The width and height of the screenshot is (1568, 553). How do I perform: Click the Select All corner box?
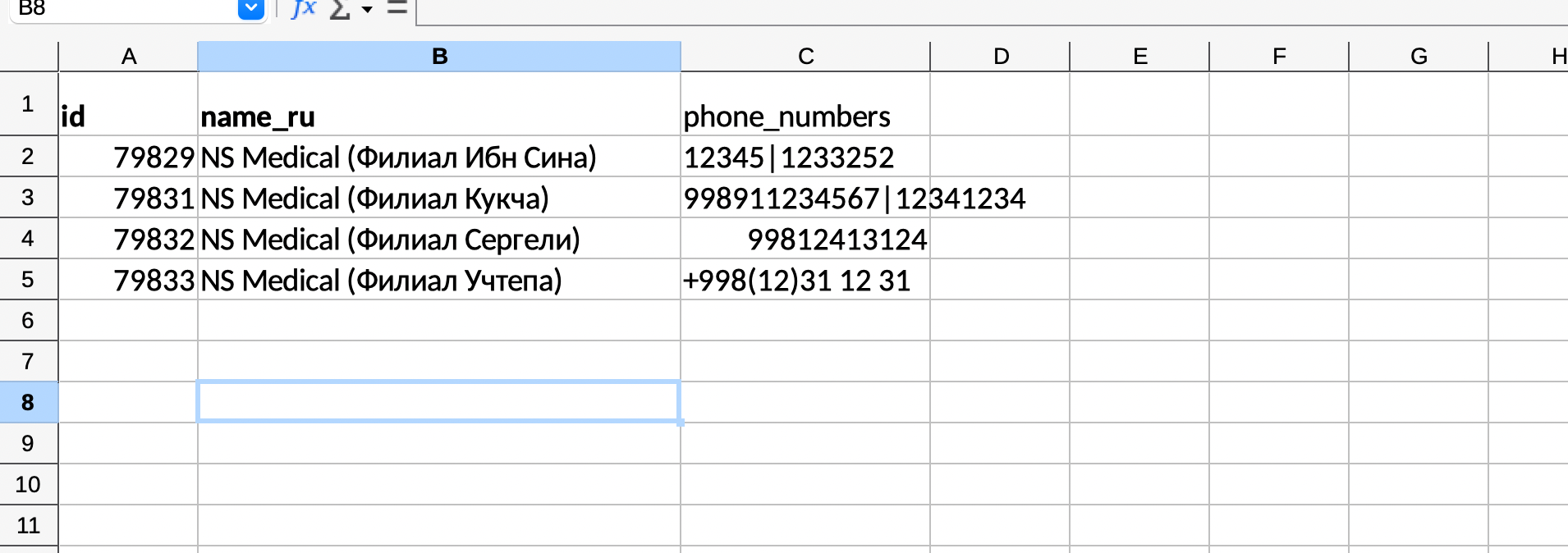point(29,57)
